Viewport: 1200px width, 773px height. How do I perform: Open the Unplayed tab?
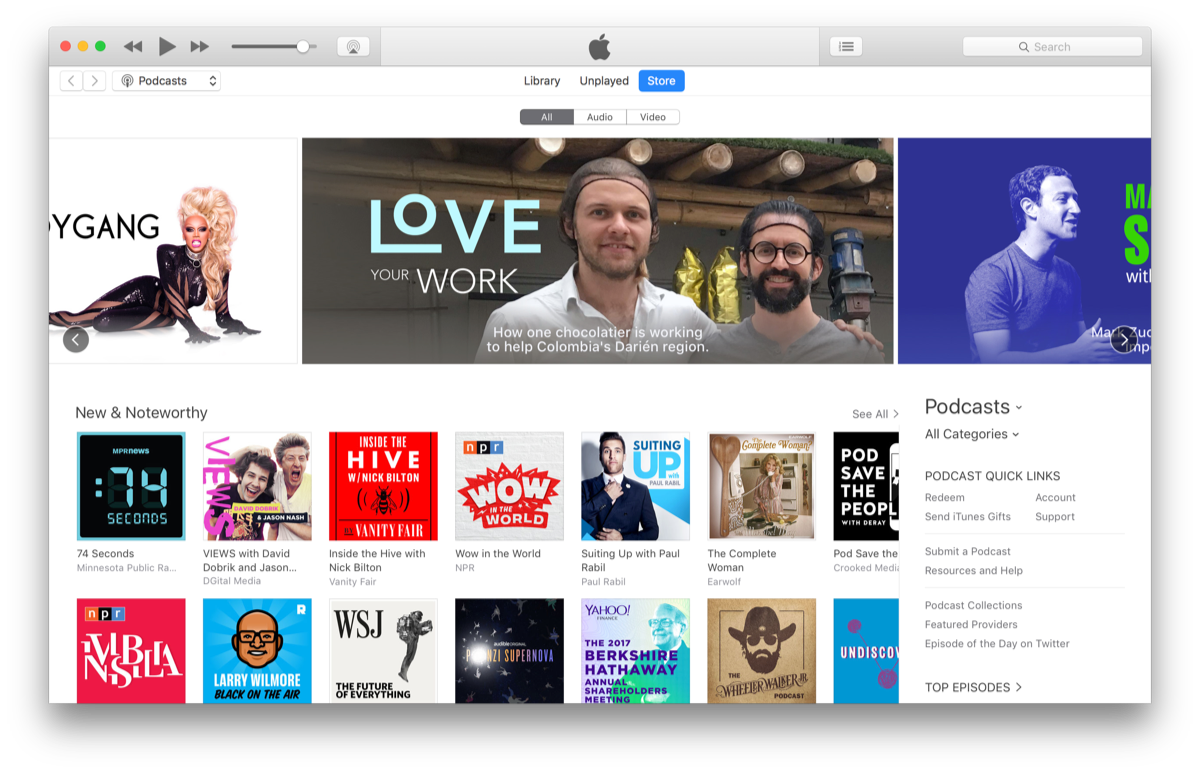(603, 80)
